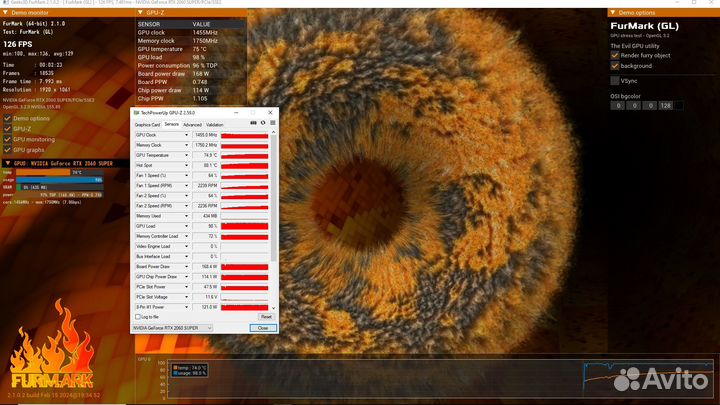Open the Memory Controller Load dropdown
This screenshot has height=405, width=720.
(x=186, y=236)
